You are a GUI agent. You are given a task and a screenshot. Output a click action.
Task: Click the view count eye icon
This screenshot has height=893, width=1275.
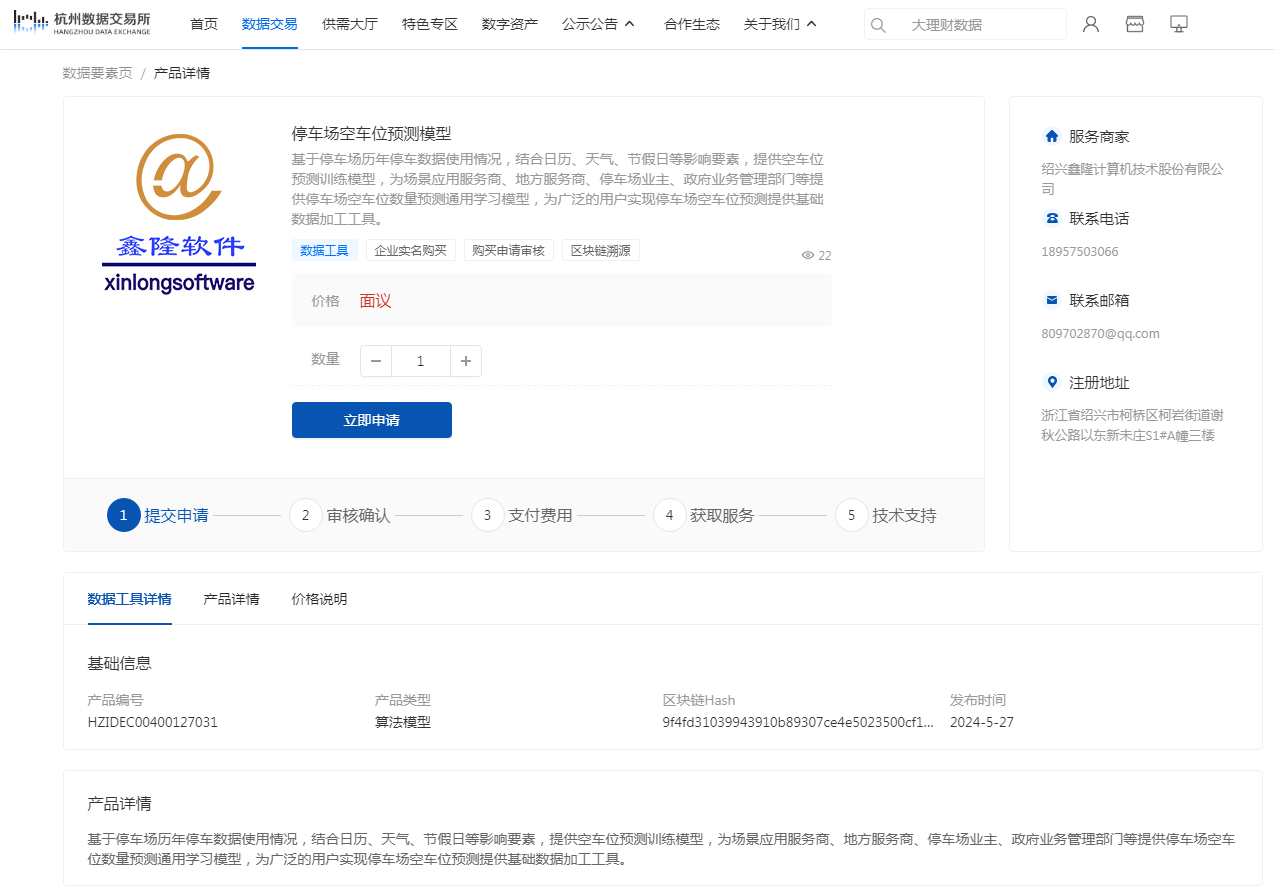(808, 255)
